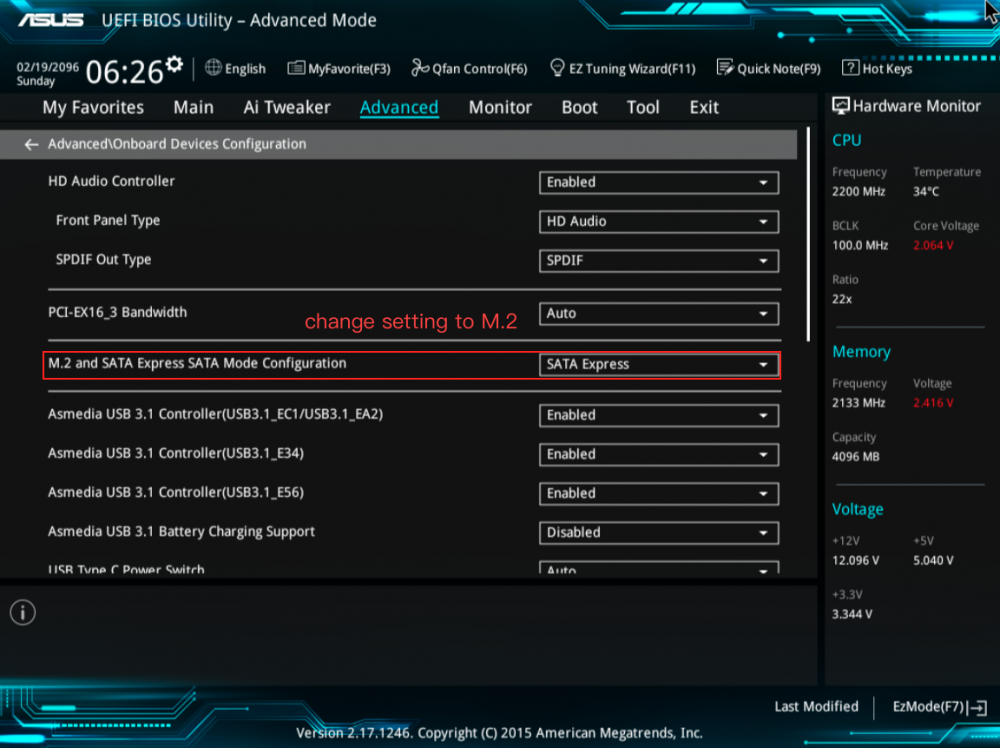This screenshot has width=1000, height=748.
Task: Select Asmedia USB 3.1 Battery Charging Support label
Action: click(x=181, y=531)
